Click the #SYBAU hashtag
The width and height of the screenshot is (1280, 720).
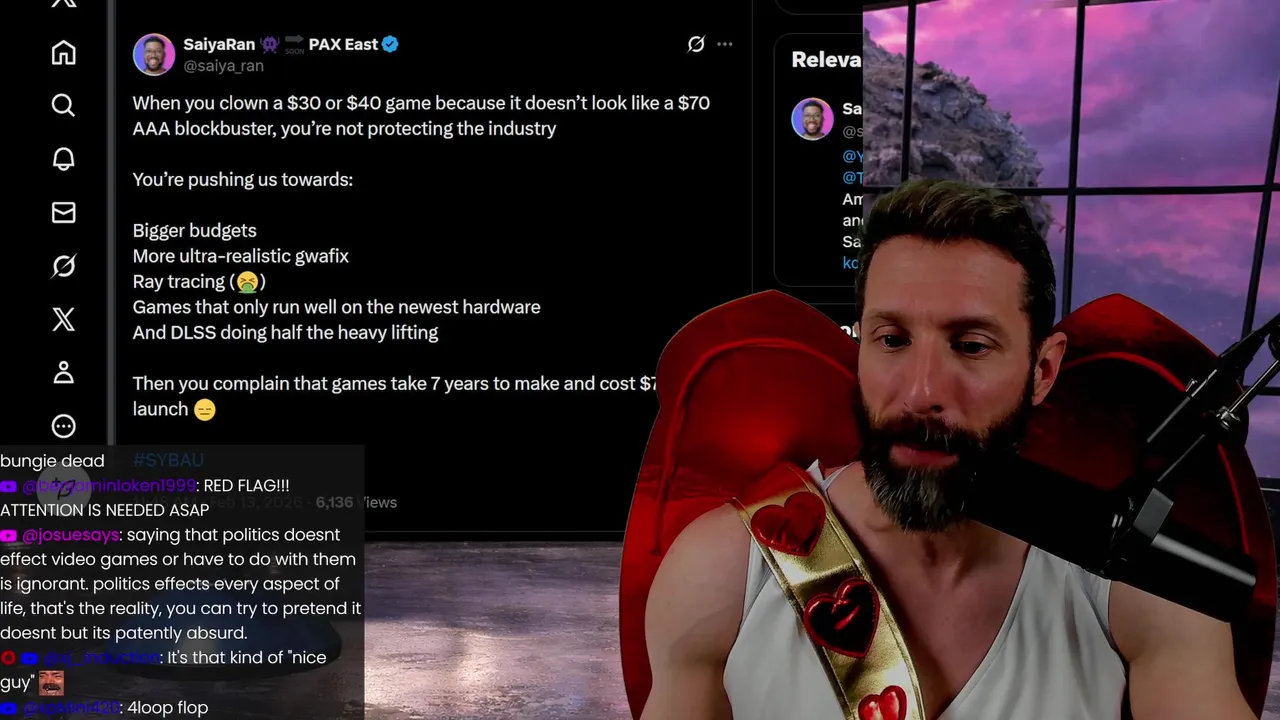(168, 460)
